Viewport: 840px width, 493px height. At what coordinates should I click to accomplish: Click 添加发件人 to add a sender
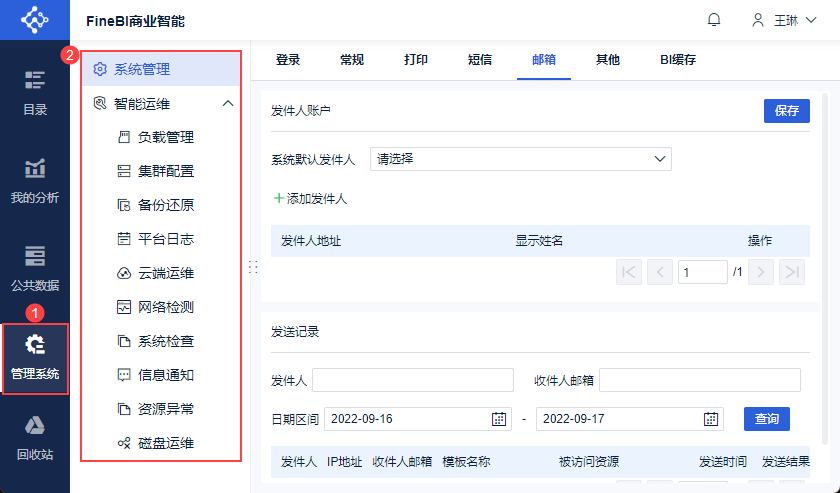coord(310,199)
